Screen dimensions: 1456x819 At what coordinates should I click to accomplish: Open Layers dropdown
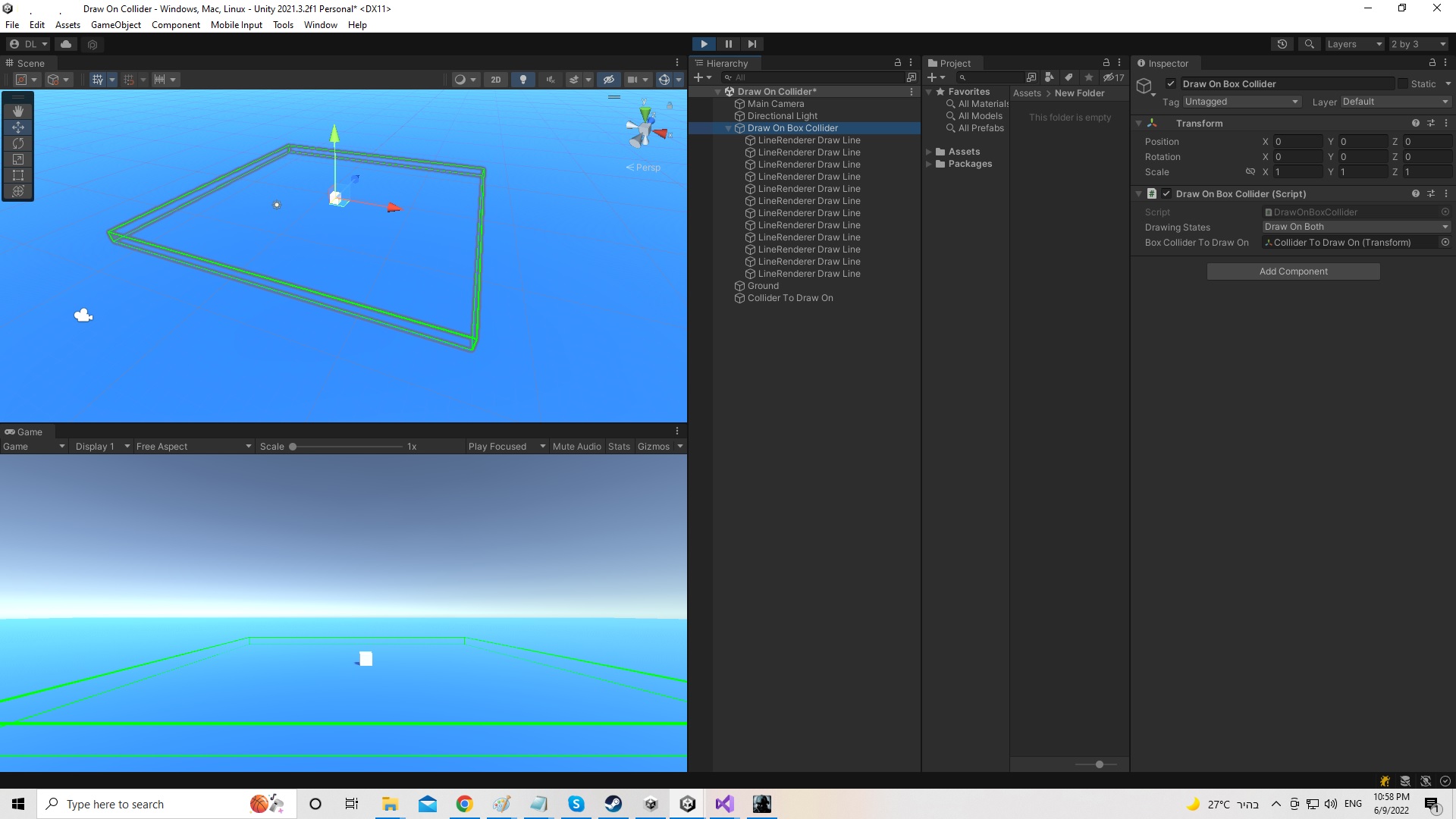point(1354,44)
